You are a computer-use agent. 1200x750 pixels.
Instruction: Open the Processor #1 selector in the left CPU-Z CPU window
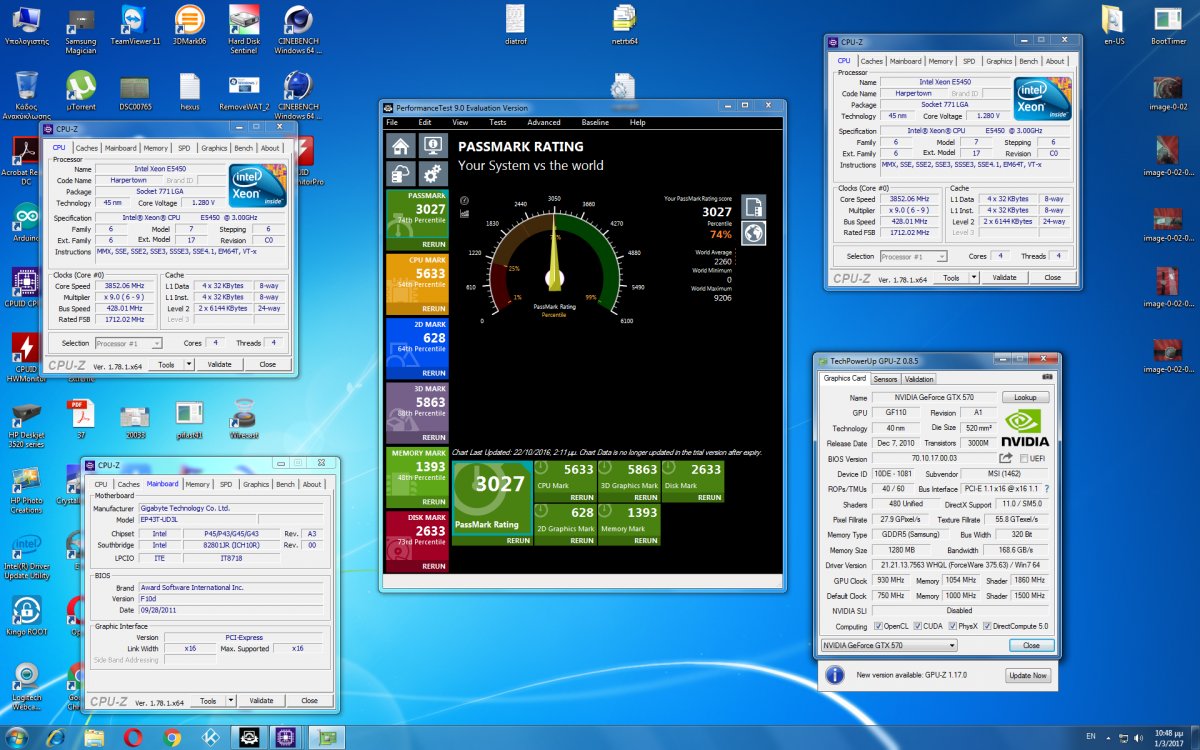point(131,343)
